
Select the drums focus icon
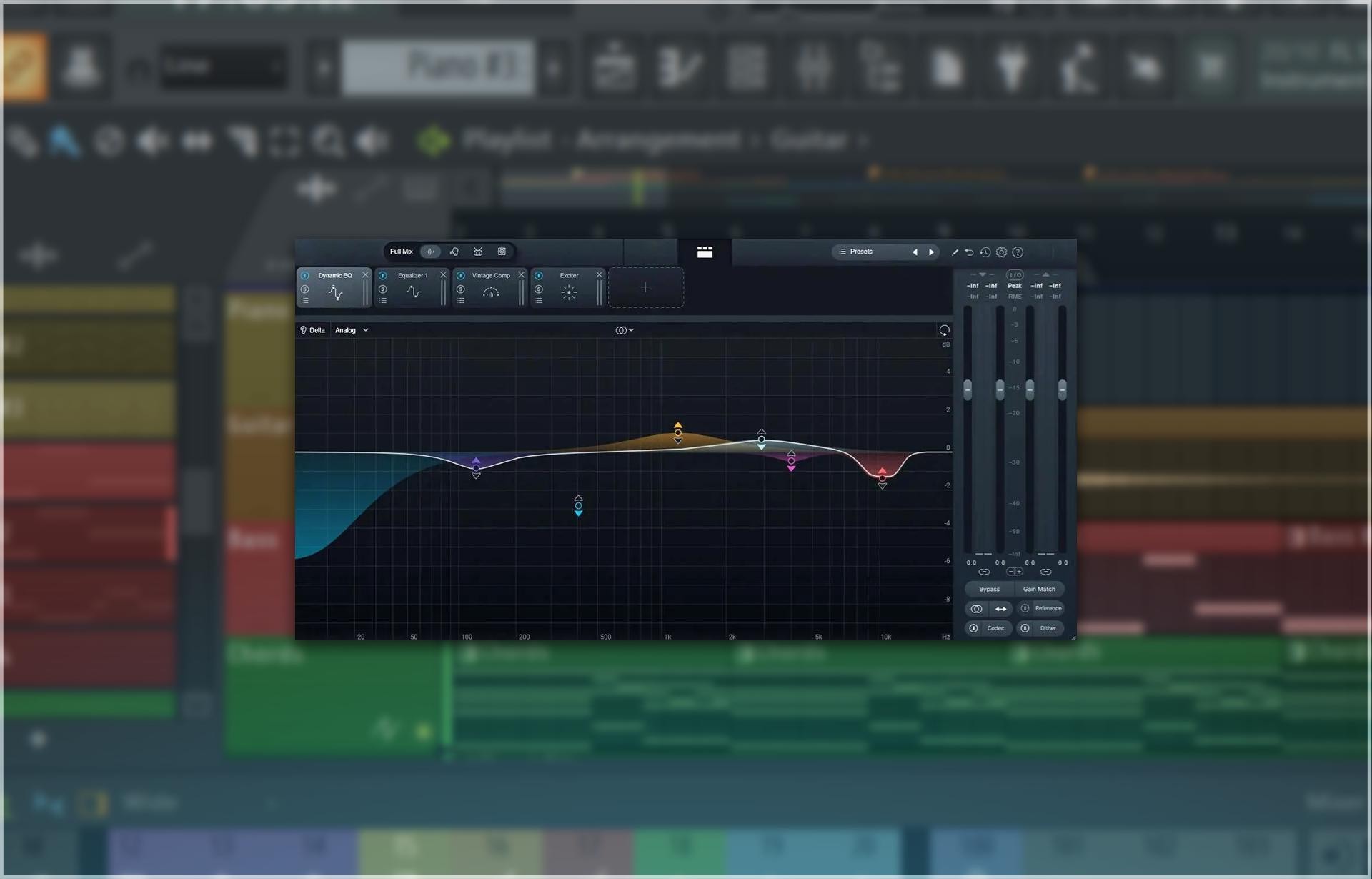478,252
